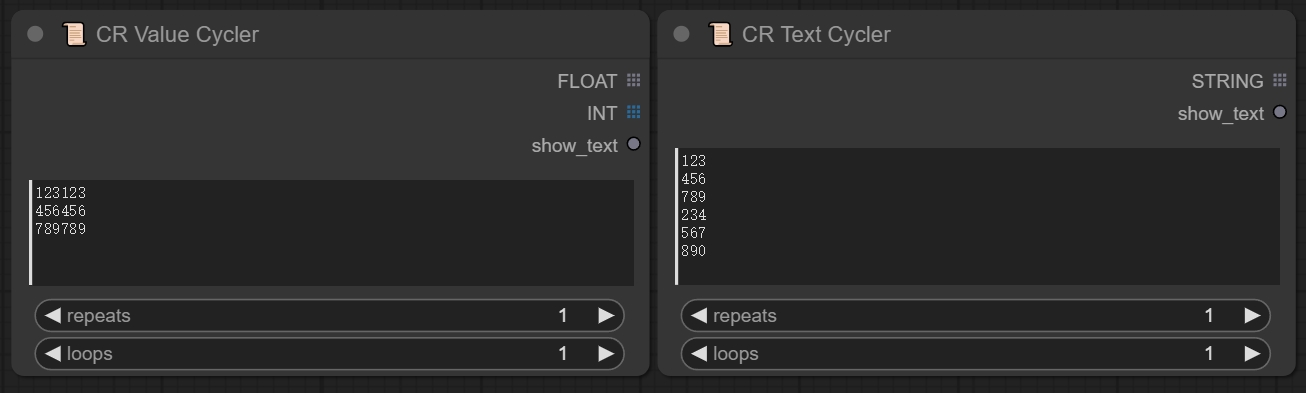This screenshot has height=393, width=1306.
Task: Decrease loops in CR Text Cycler
Action: [x=699, y=354]
